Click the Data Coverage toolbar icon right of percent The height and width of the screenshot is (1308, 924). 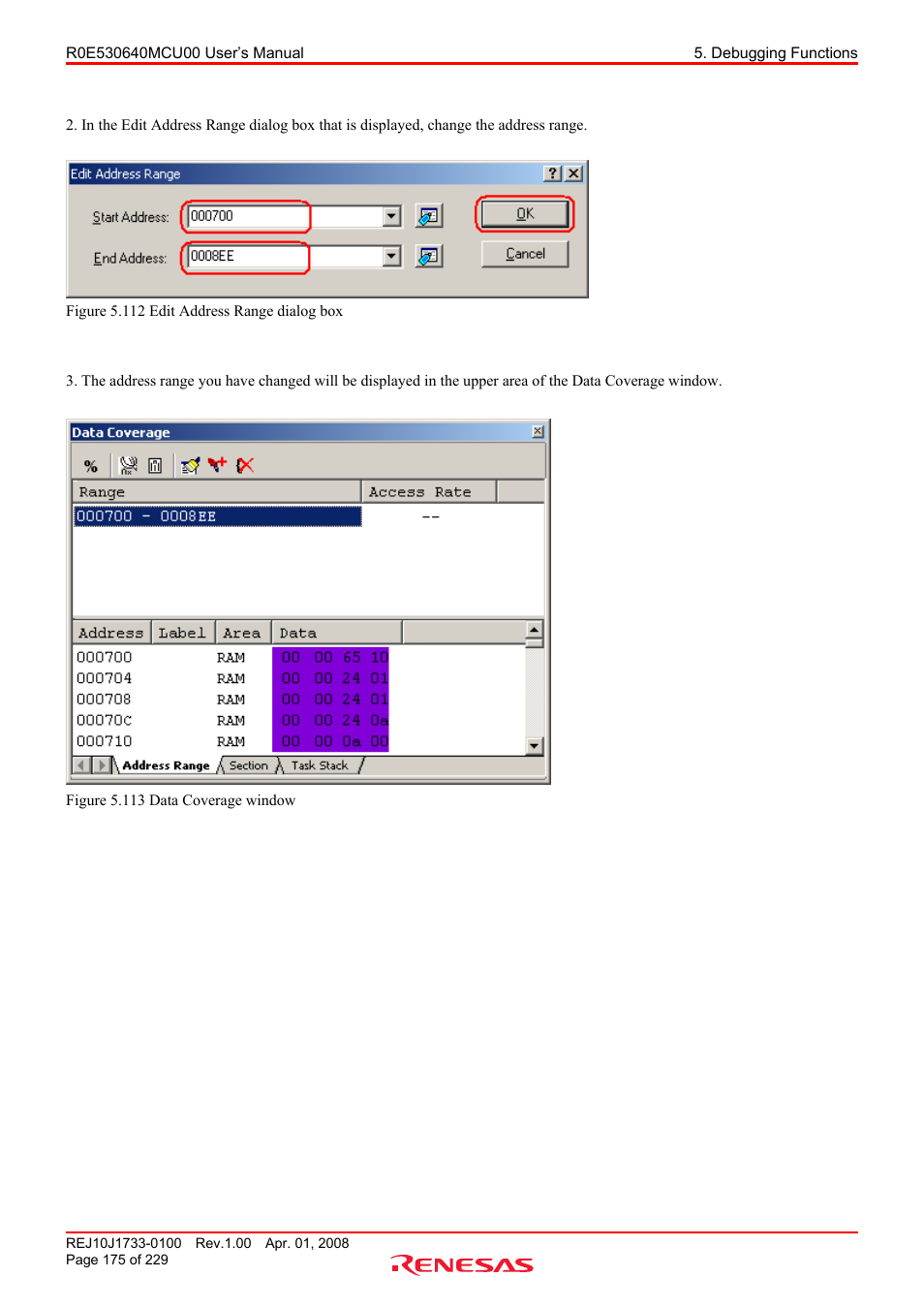(x=128, y=466)
